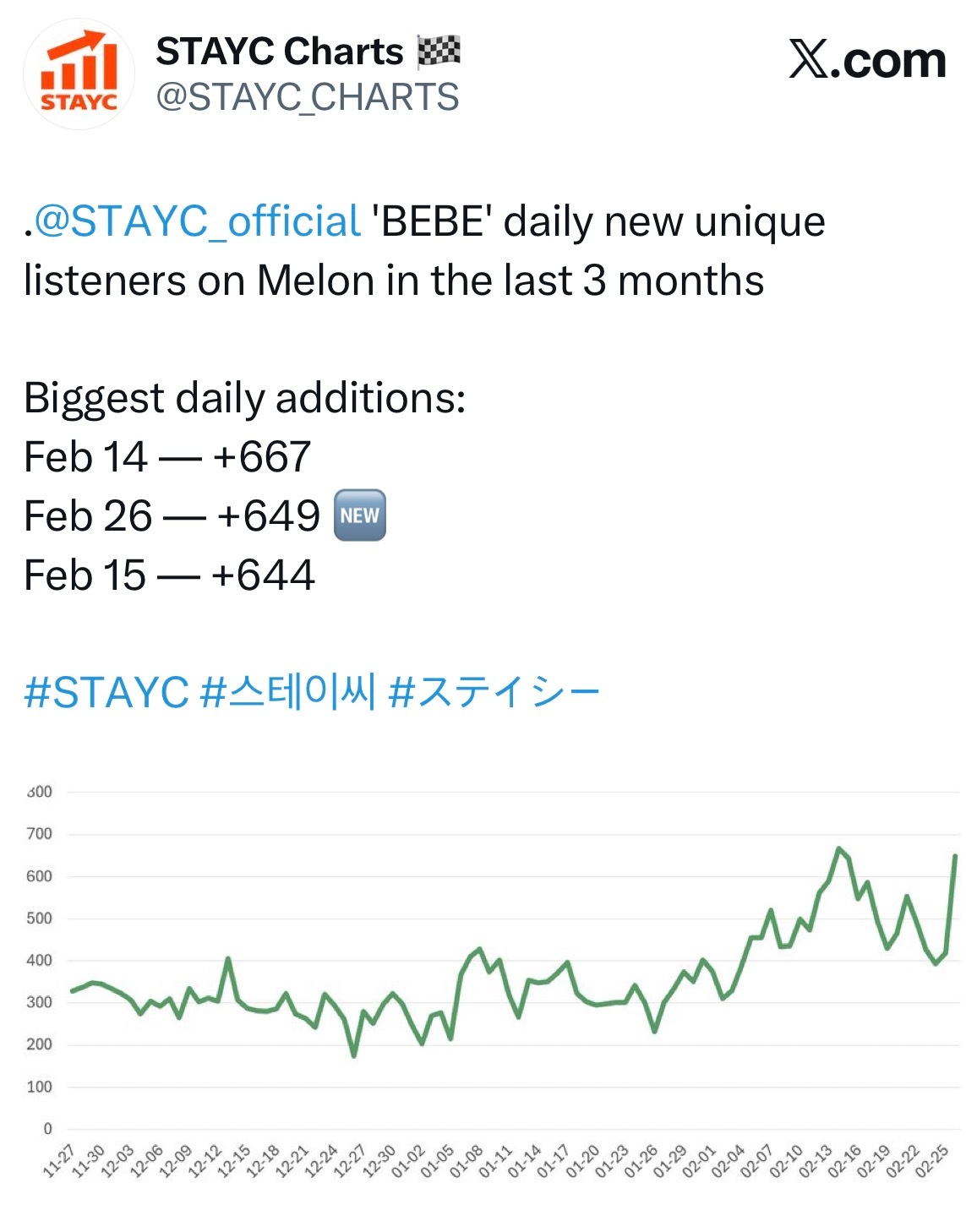Screen dimensions: 966x1232
Task: Click the X.com logo
Action: pos(868,60)
